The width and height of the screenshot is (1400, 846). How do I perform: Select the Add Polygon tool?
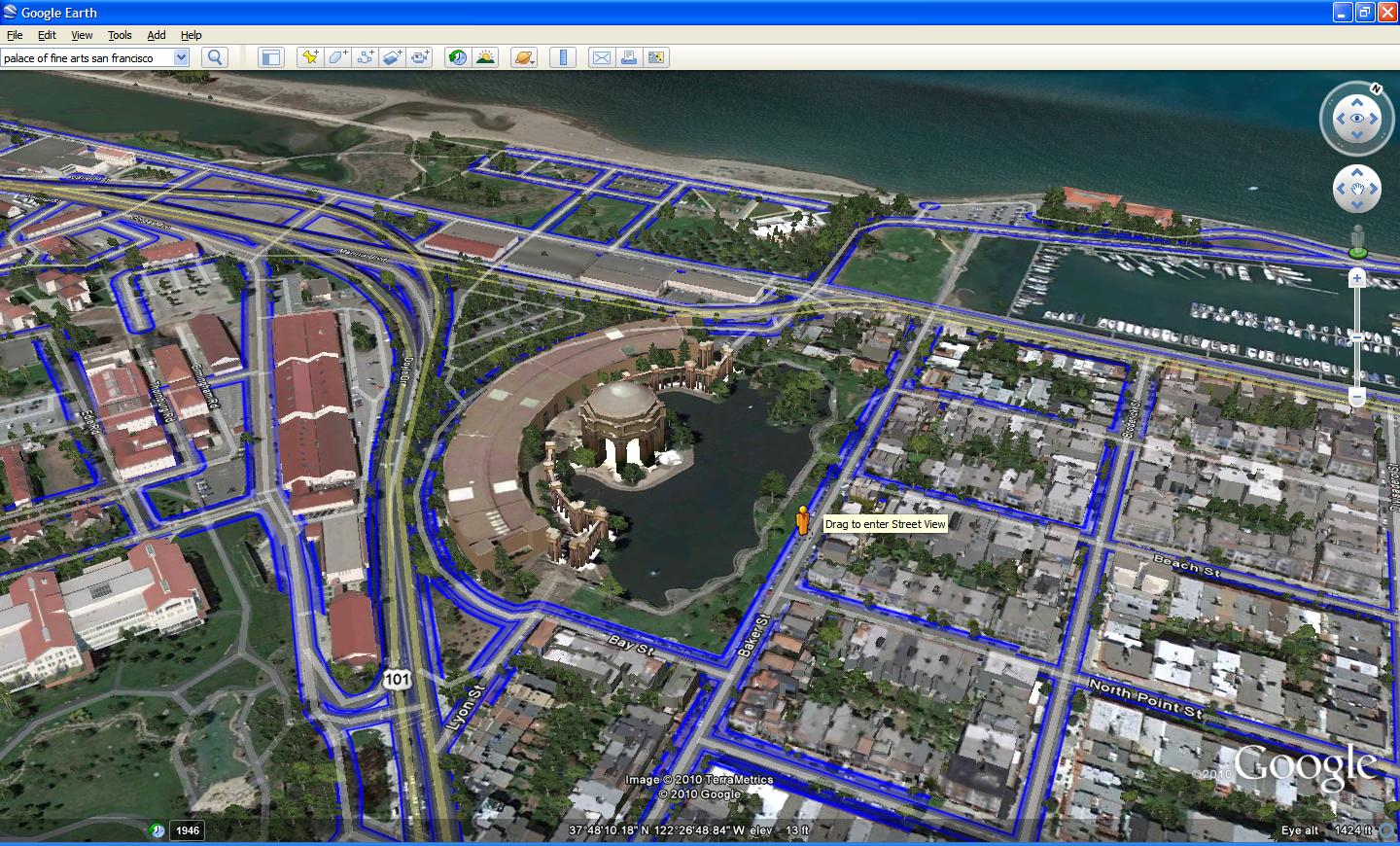click(x=336, y=56)
